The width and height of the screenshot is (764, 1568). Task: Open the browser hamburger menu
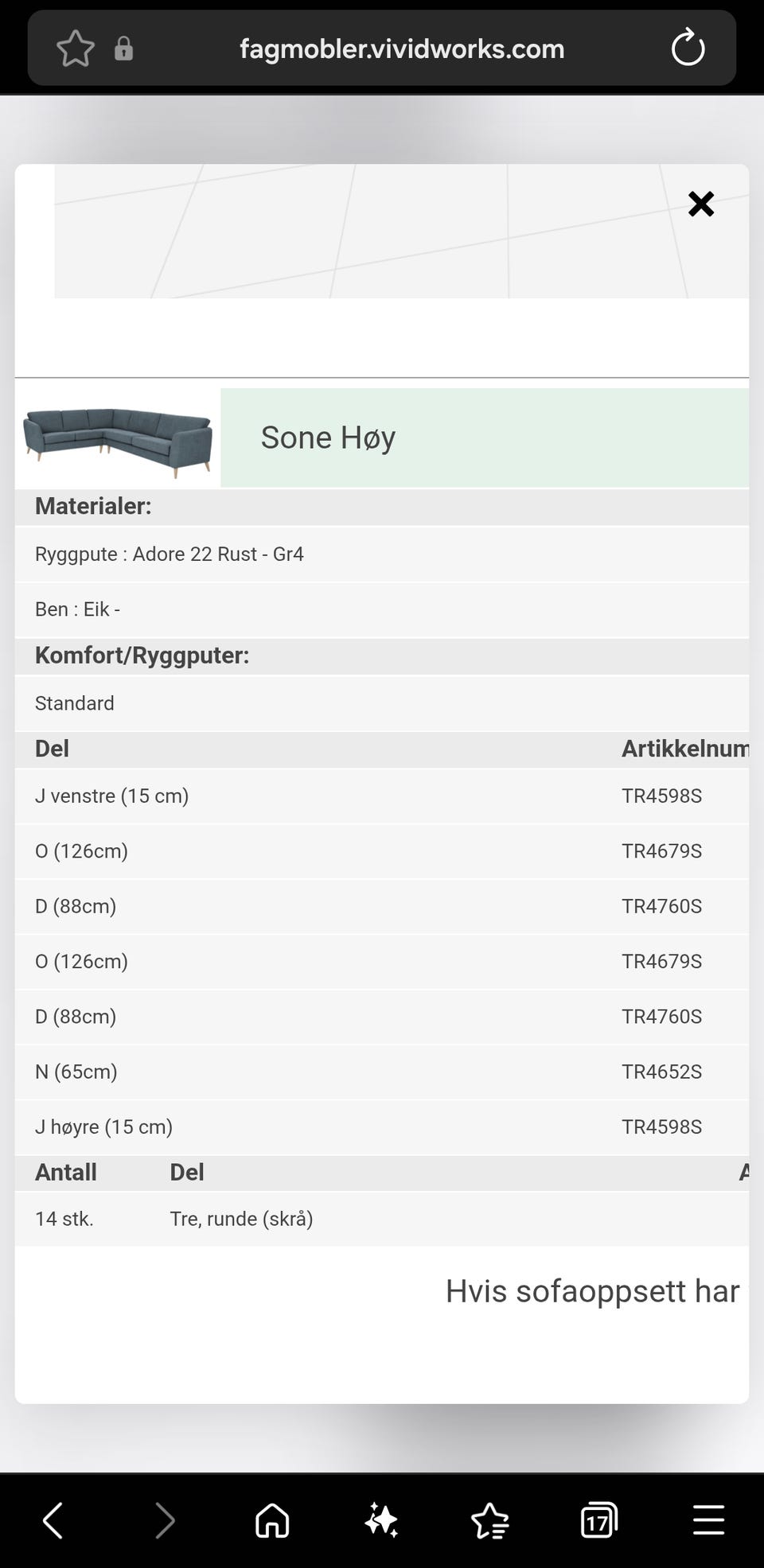coord(708,1520)
